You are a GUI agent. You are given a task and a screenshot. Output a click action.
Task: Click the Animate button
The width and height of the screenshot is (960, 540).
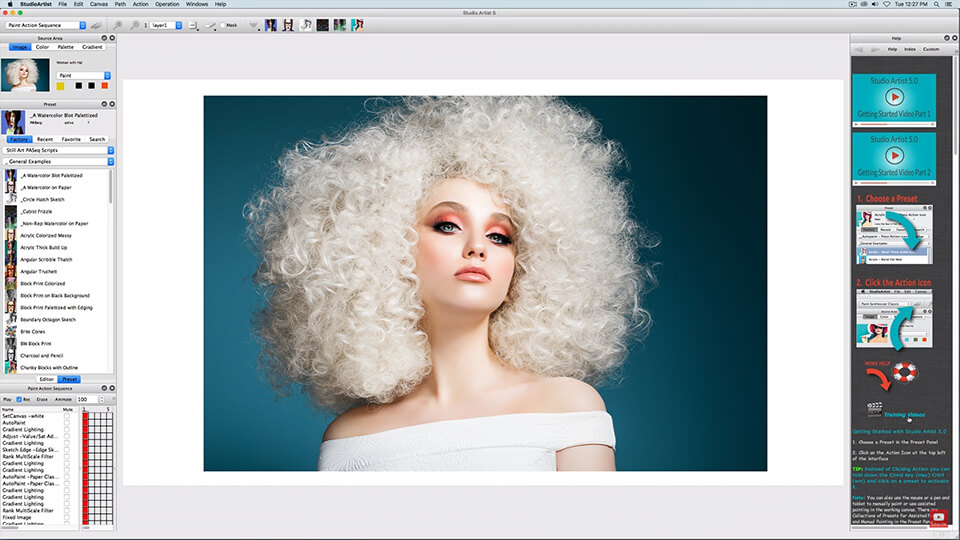pyautogui.click(x=63, y=399)
